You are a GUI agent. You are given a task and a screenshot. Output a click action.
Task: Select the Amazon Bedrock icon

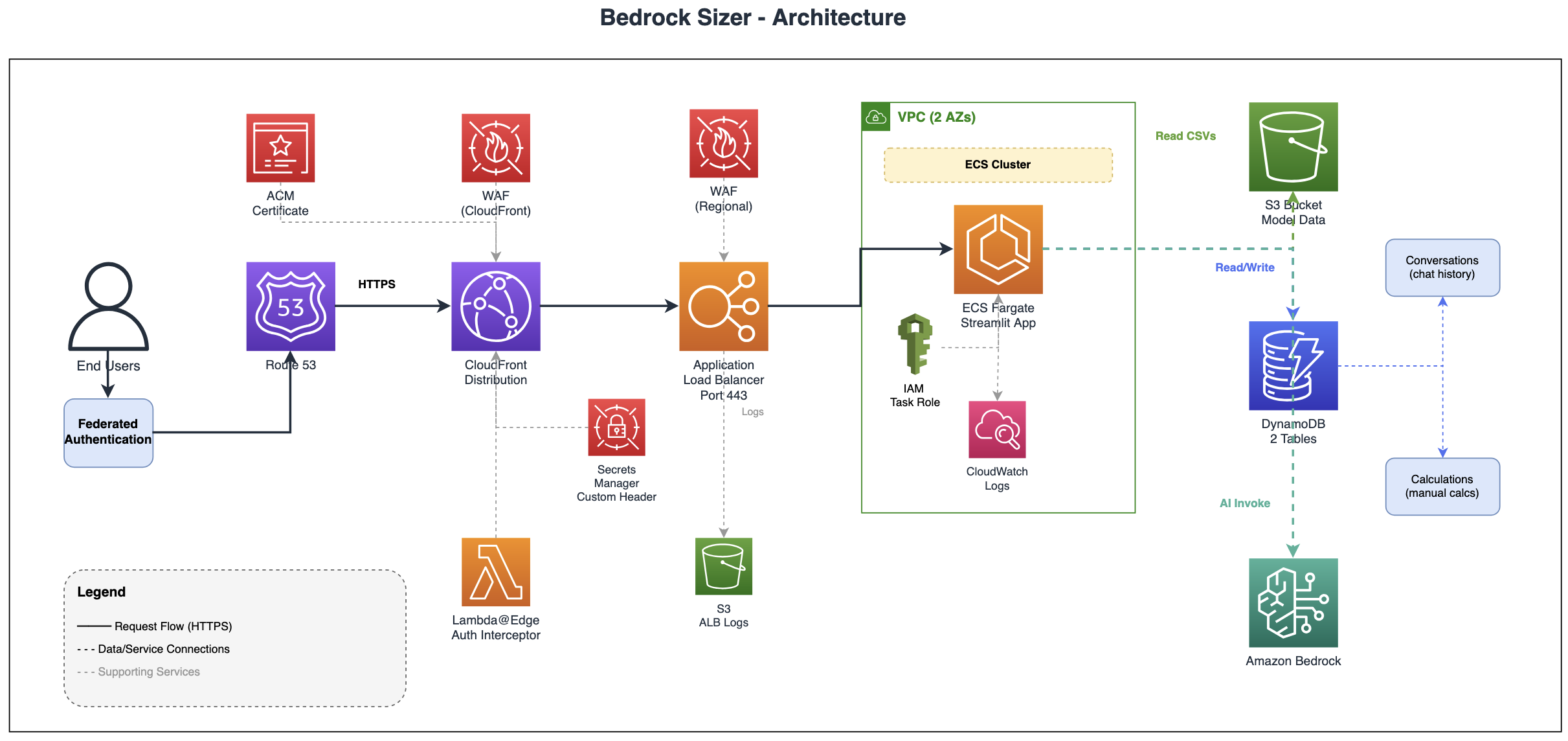point(1294,602)
